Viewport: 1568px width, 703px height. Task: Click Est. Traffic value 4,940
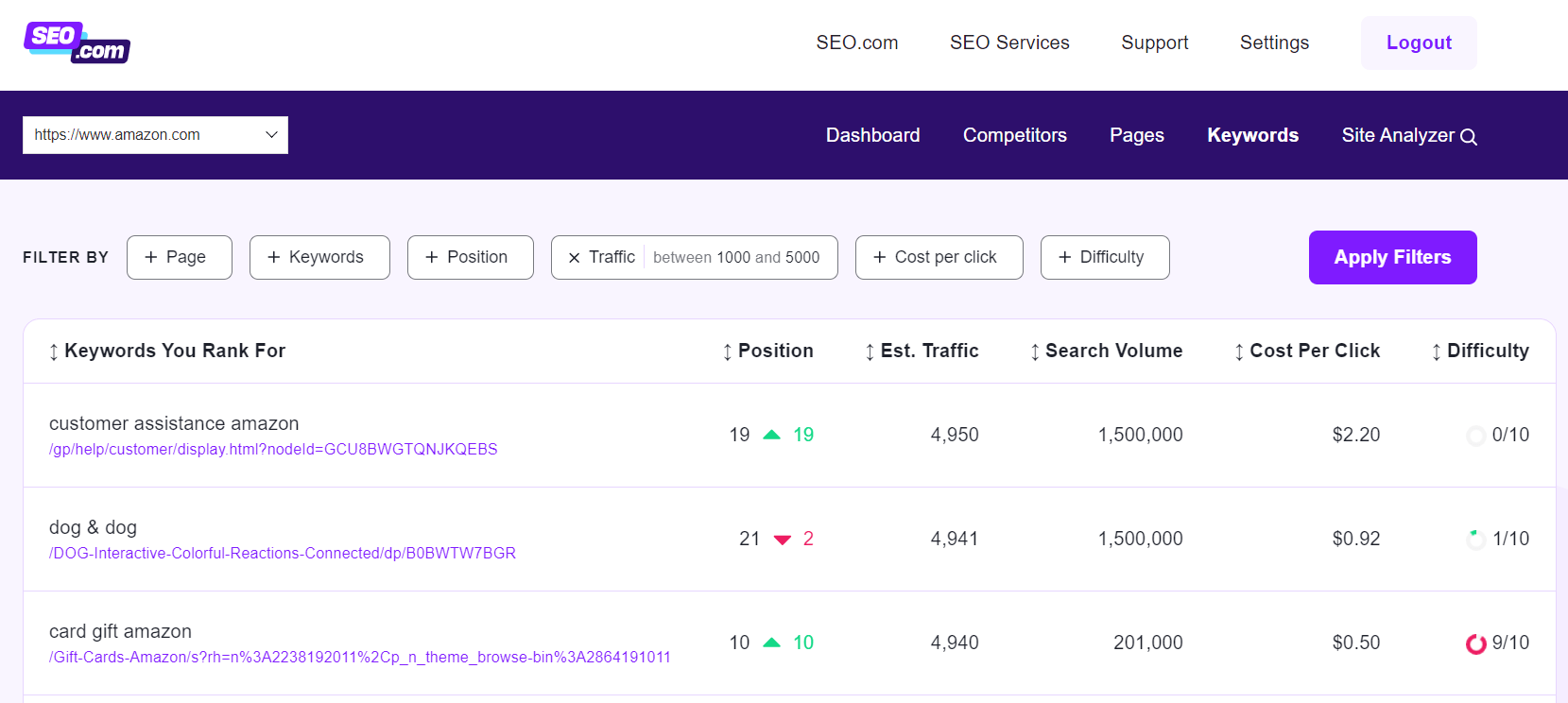[x=955, y=643]
